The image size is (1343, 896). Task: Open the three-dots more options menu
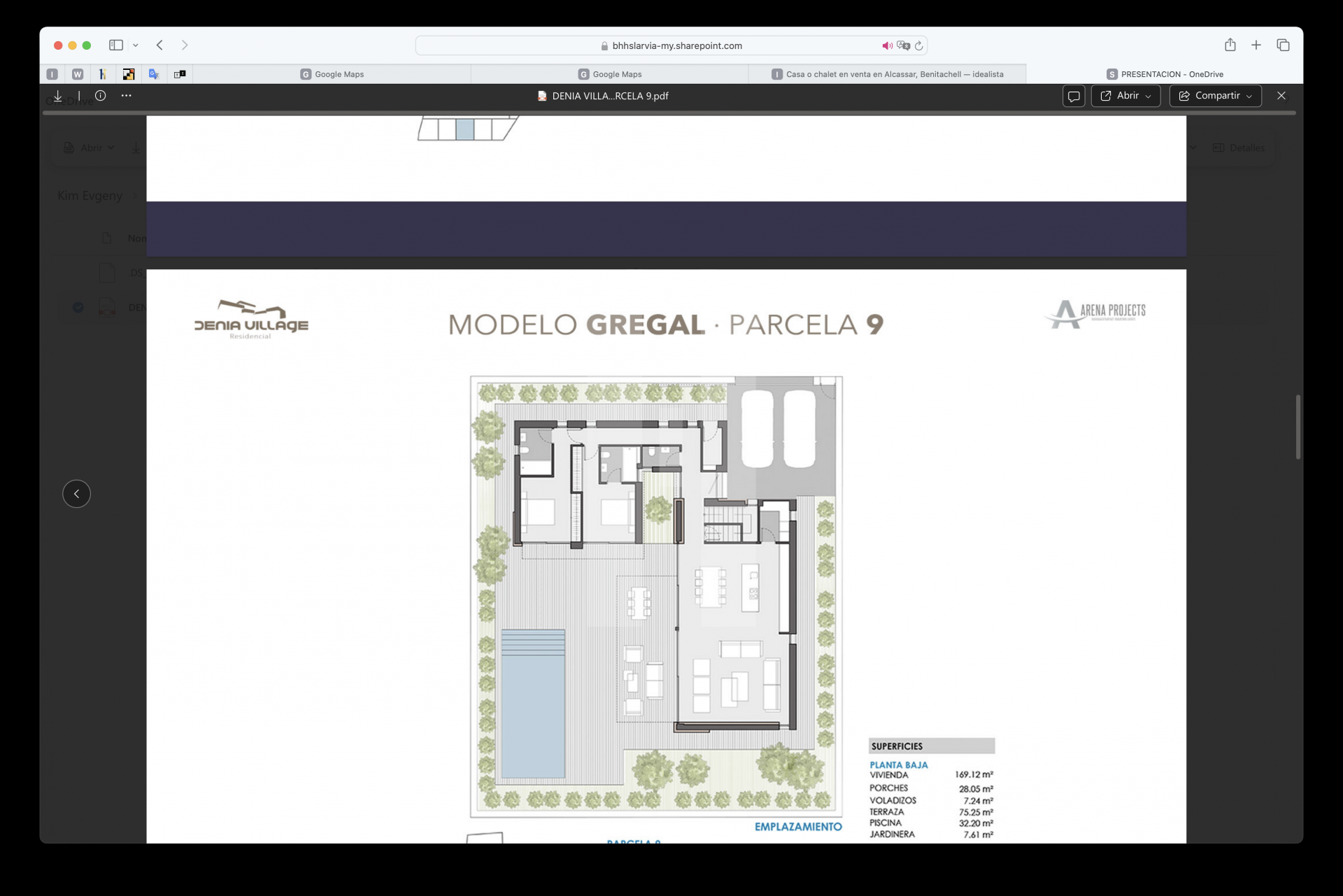click(126, 96)
